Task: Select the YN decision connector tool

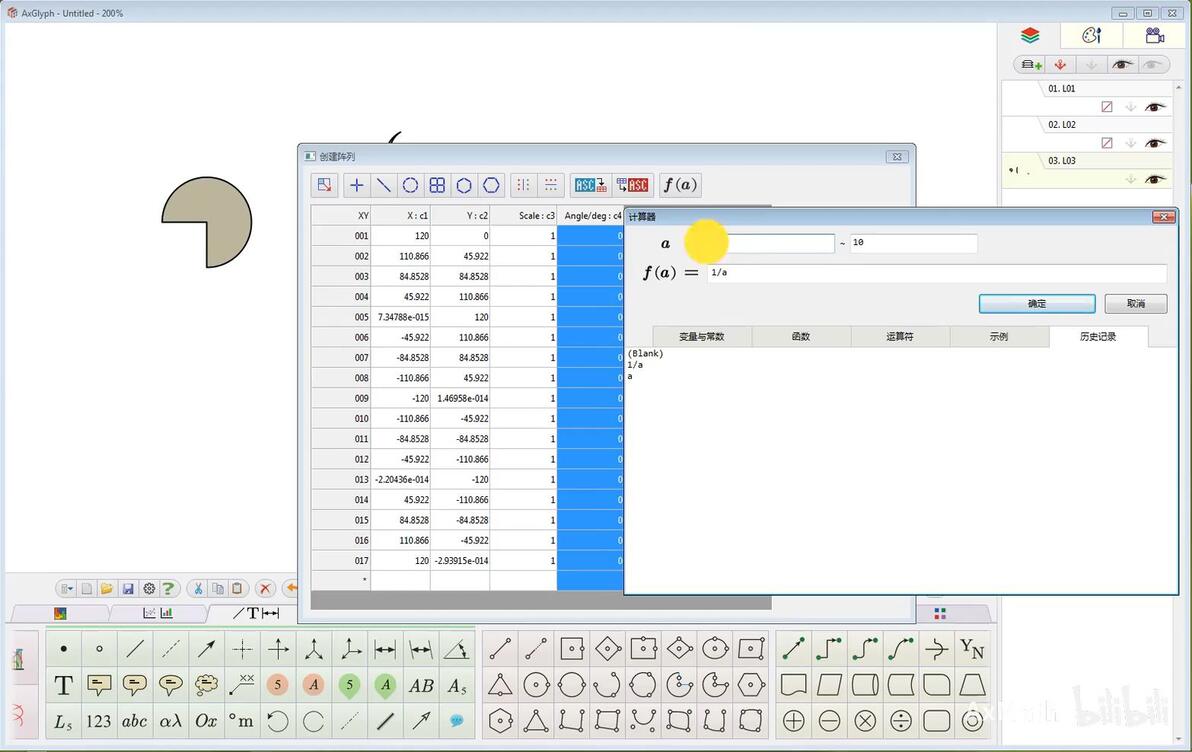Action: pos(972,649)
